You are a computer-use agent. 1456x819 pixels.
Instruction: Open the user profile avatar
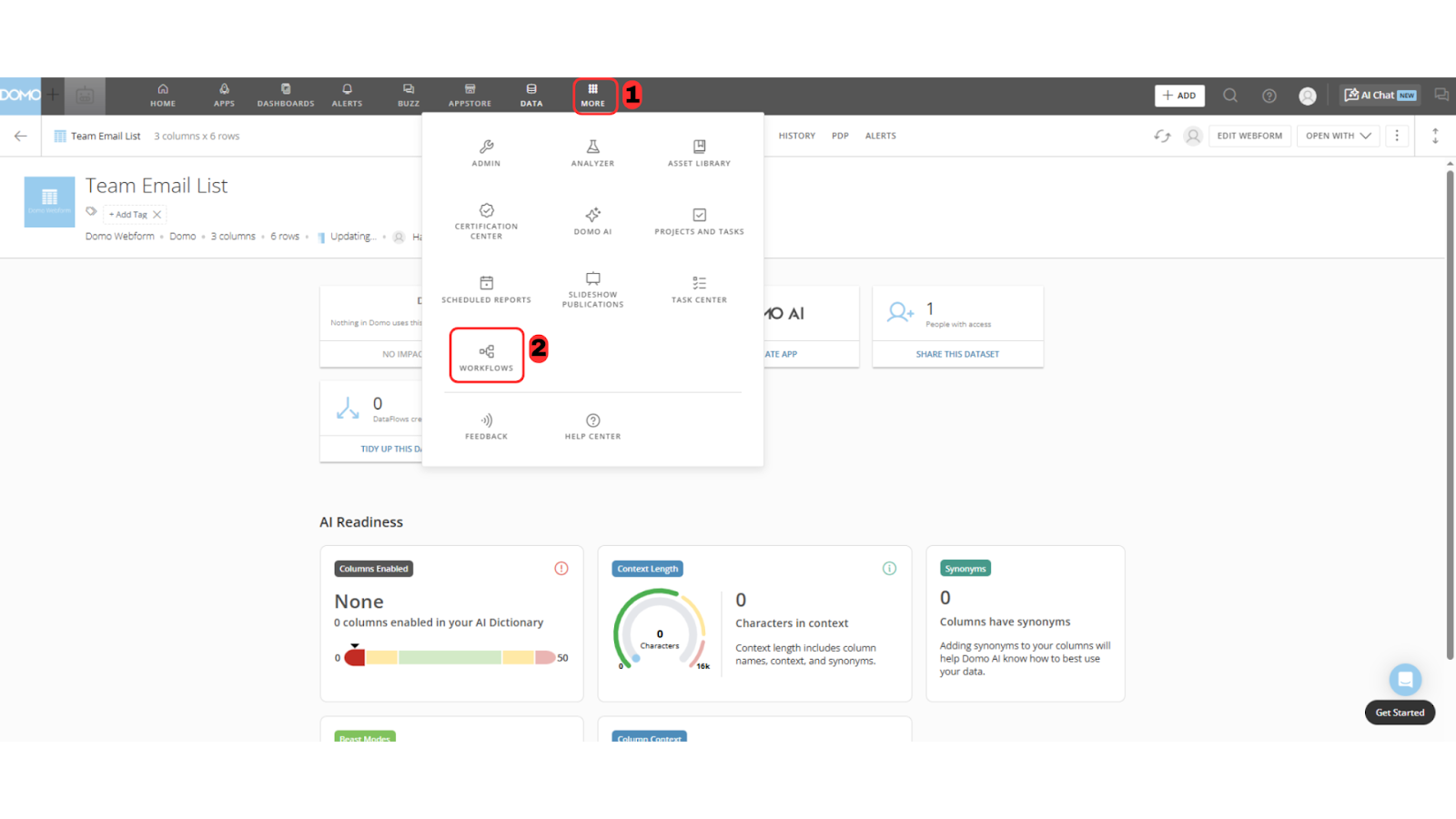(x=1308, y=96)
